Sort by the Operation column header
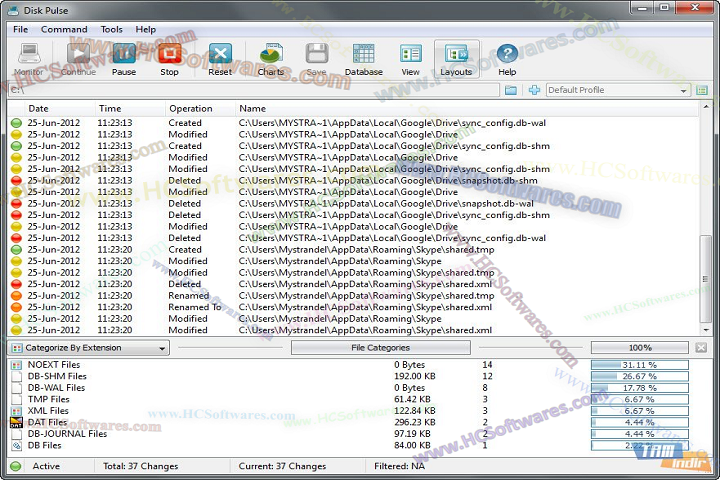This screenshot has height=480, width=720. tap(200, 109)
